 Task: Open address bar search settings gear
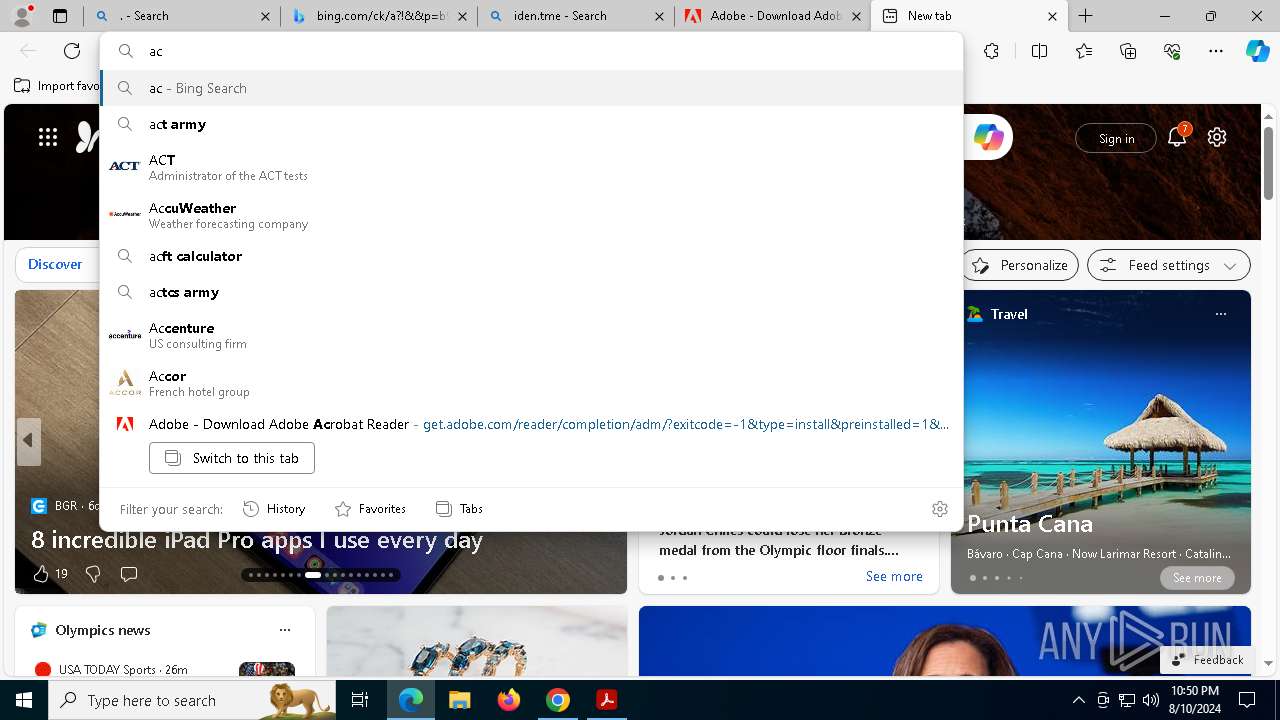click(x=940, y=509)
